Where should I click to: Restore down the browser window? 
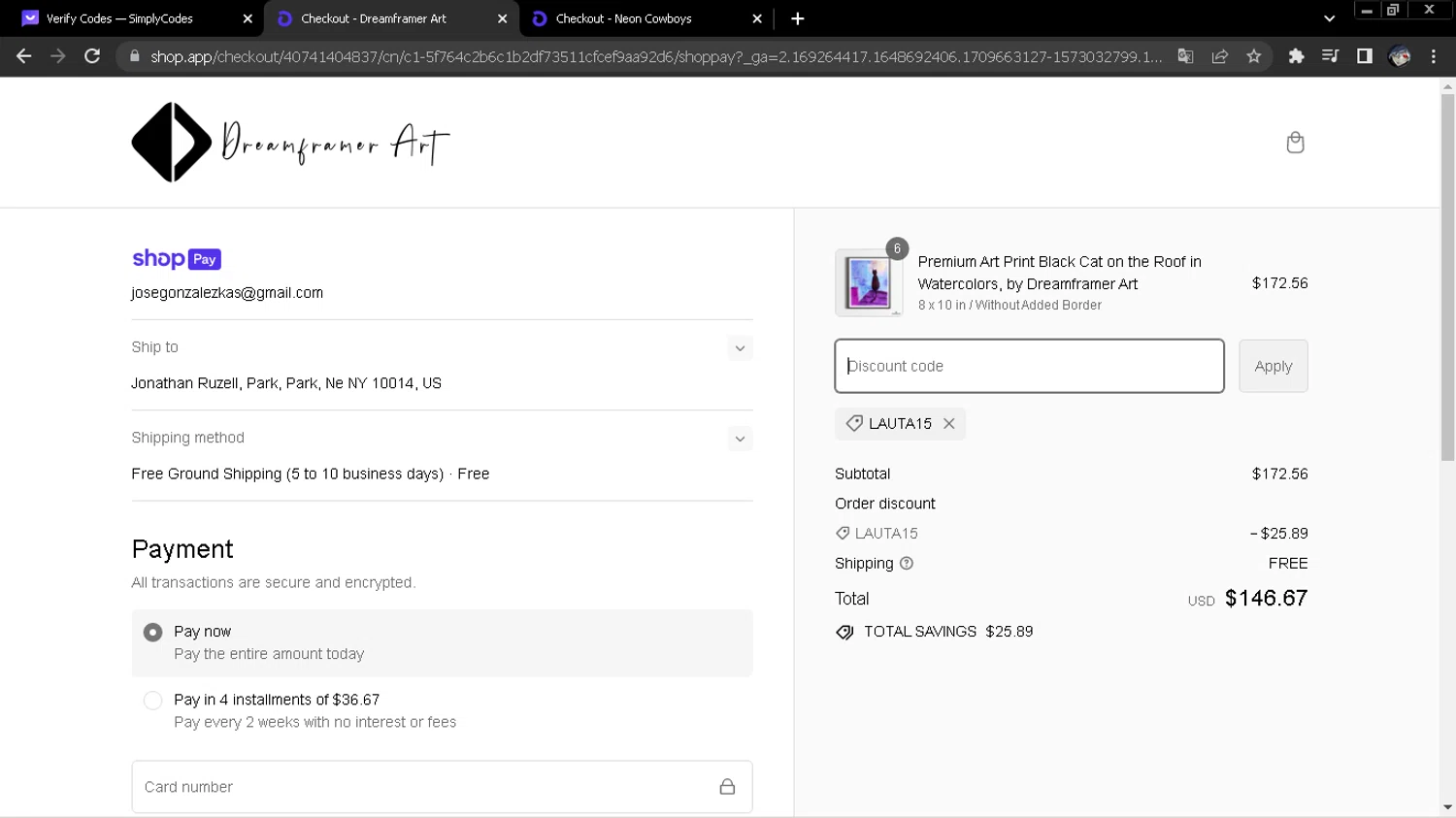[x=1393, y=10]
